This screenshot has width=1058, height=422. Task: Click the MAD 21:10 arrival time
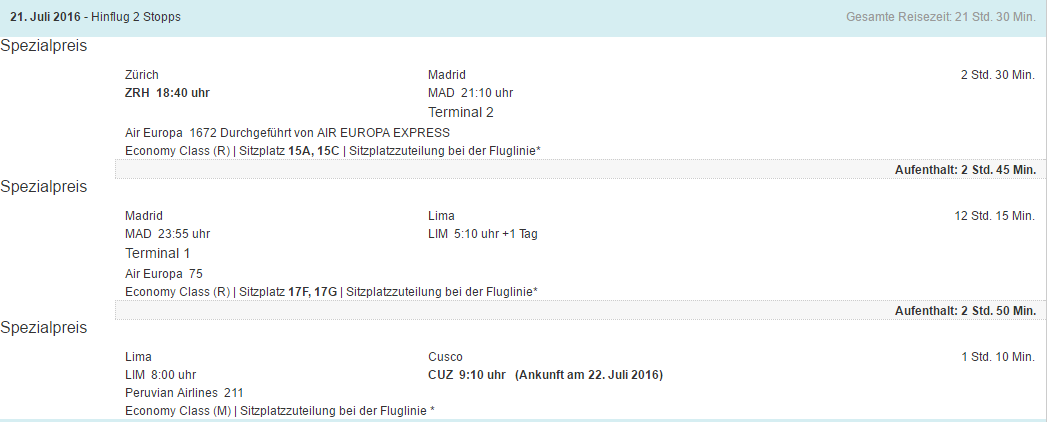pos(470,93)
